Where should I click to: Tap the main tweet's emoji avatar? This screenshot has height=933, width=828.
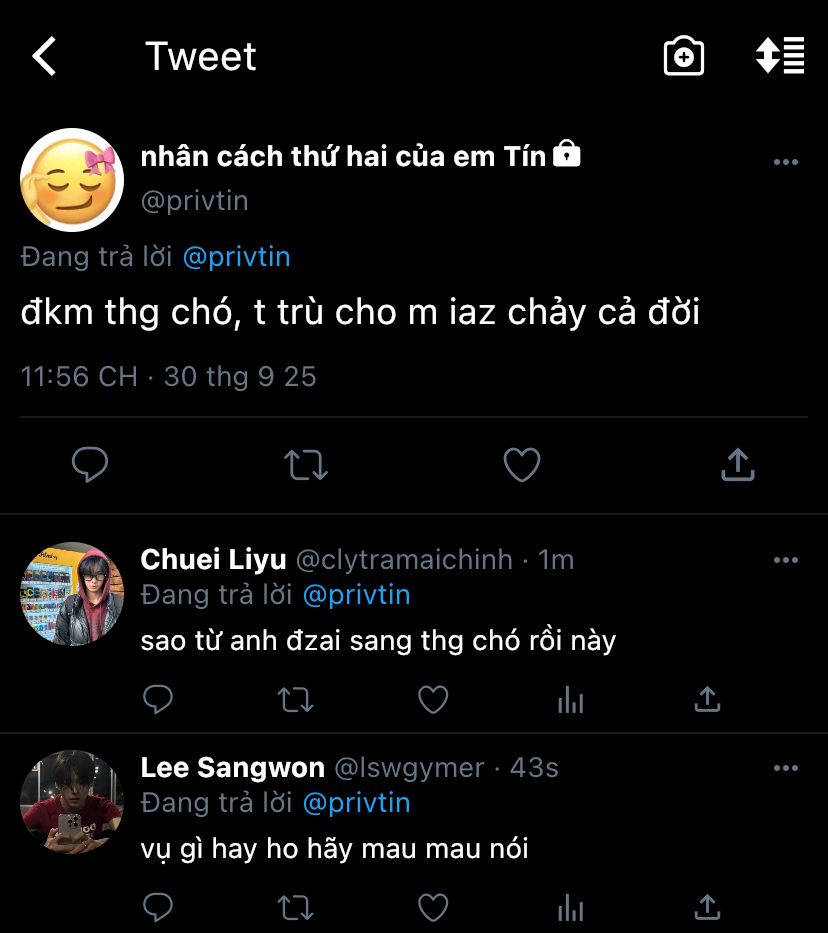pyautogui.click(x=71, y=180)
